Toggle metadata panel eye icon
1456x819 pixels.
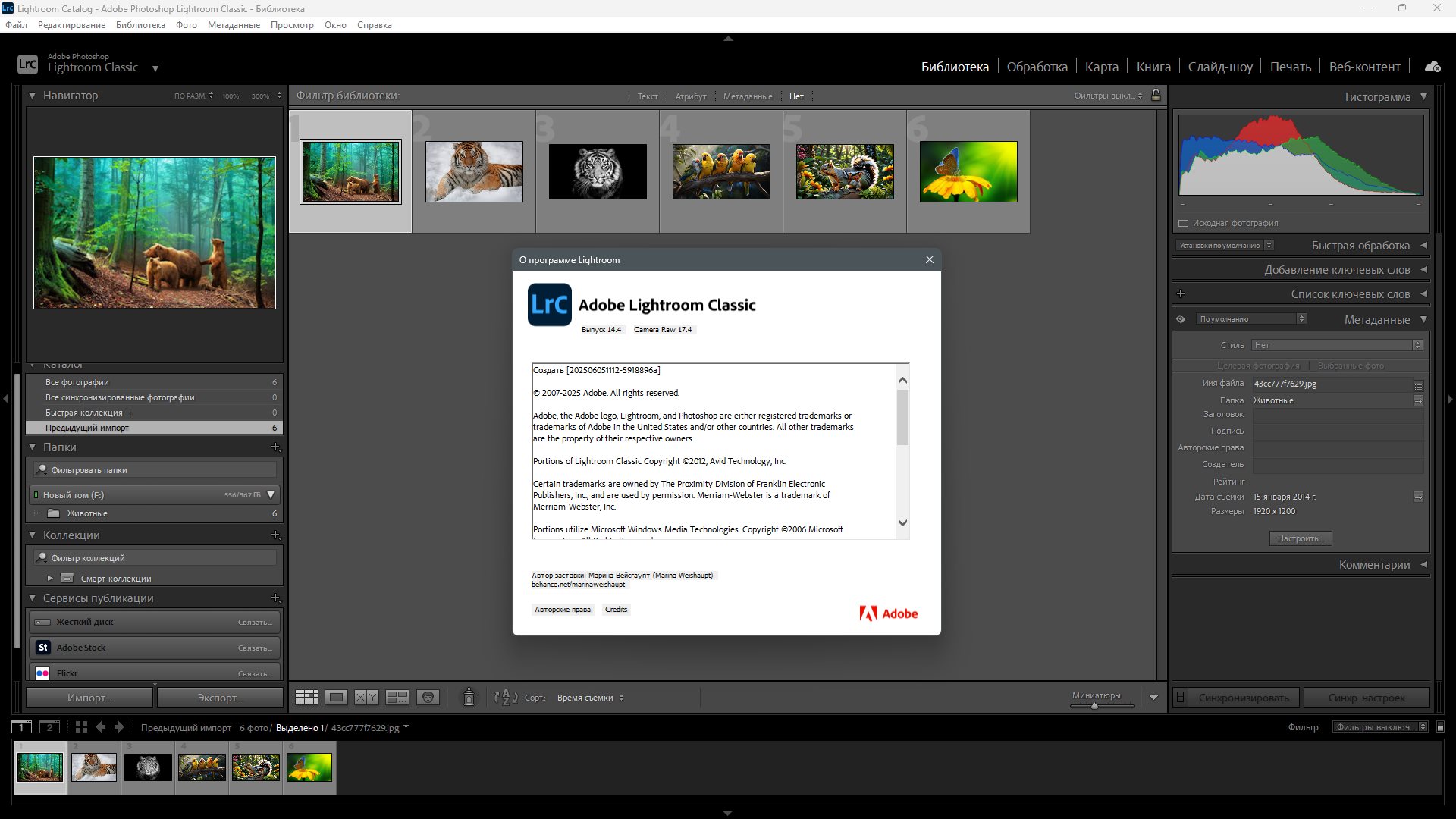[x=1181, y=319]
